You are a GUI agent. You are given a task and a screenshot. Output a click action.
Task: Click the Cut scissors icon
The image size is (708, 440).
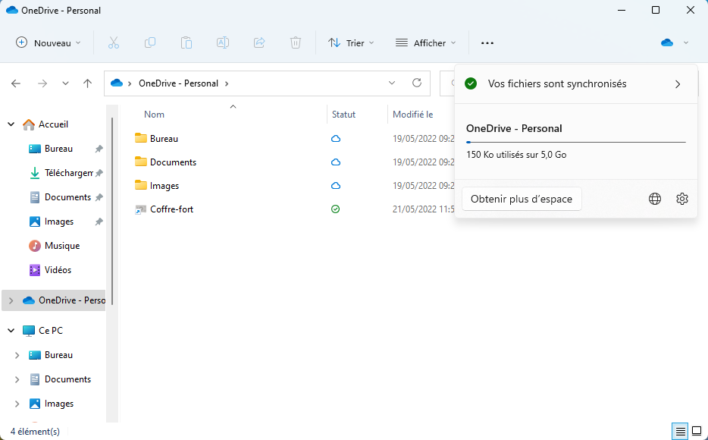[113, 43]
